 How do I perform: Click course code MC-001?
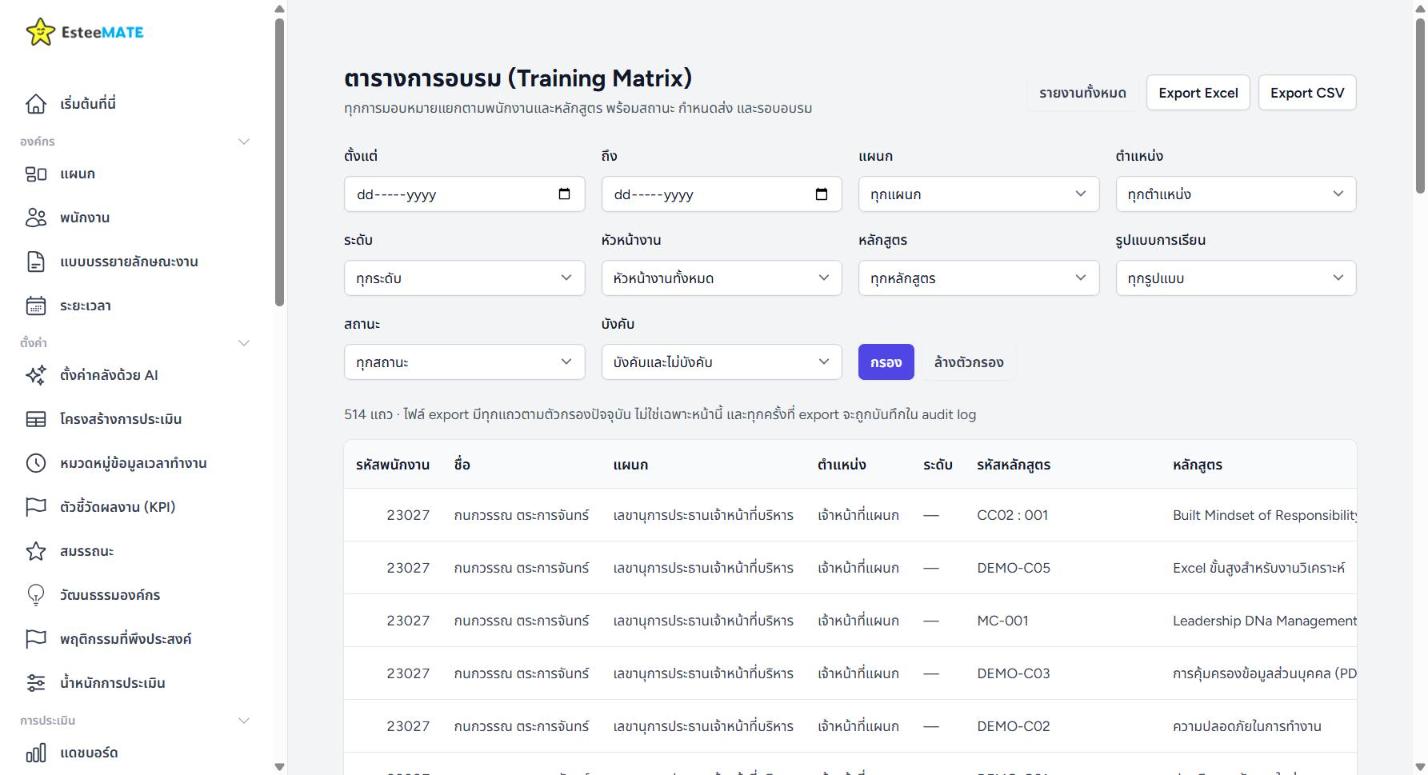[x=1003, y=620]
